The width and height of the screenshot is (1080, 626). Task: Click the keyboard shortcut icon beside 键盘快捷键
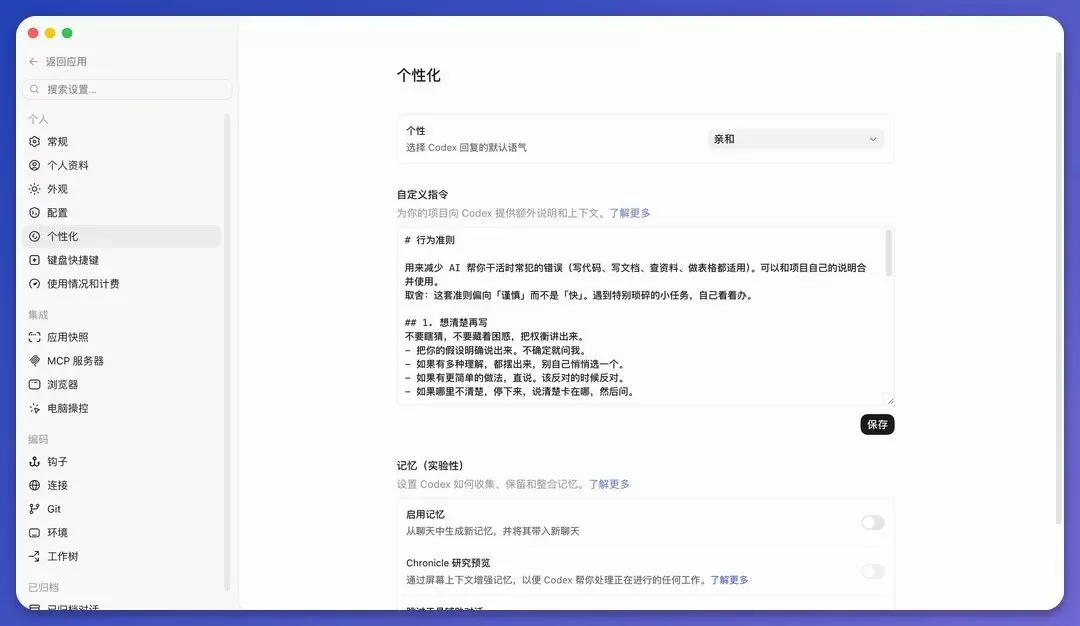[34, 260]
